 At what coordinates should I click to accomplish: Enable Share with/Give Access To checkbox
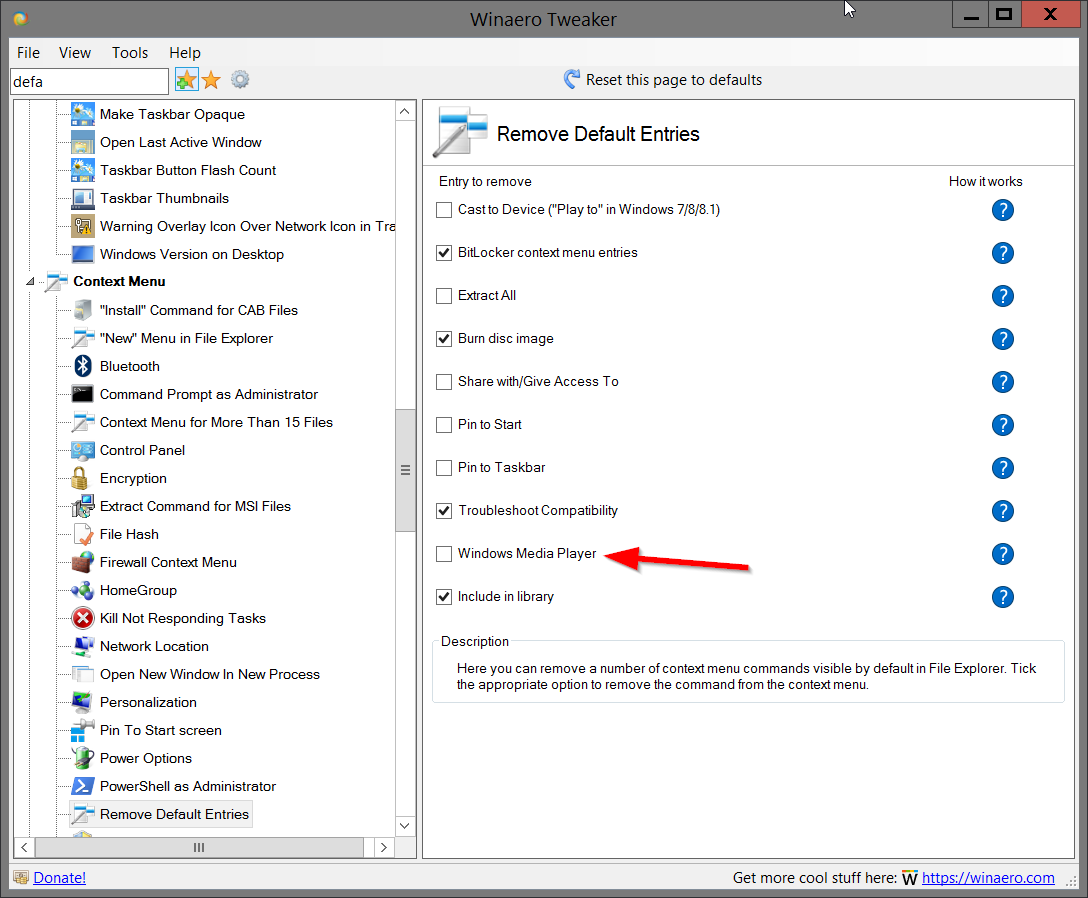tap(444, 382)
